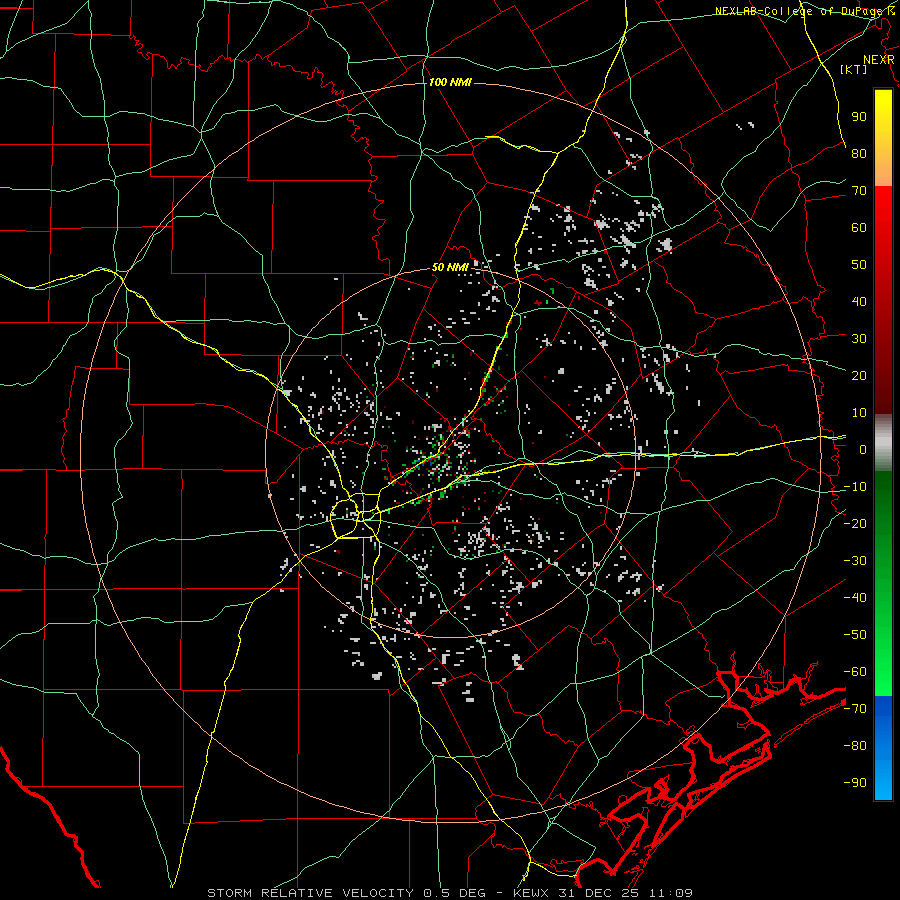Click the -50 value on the velocity scale

pos(855,635)
